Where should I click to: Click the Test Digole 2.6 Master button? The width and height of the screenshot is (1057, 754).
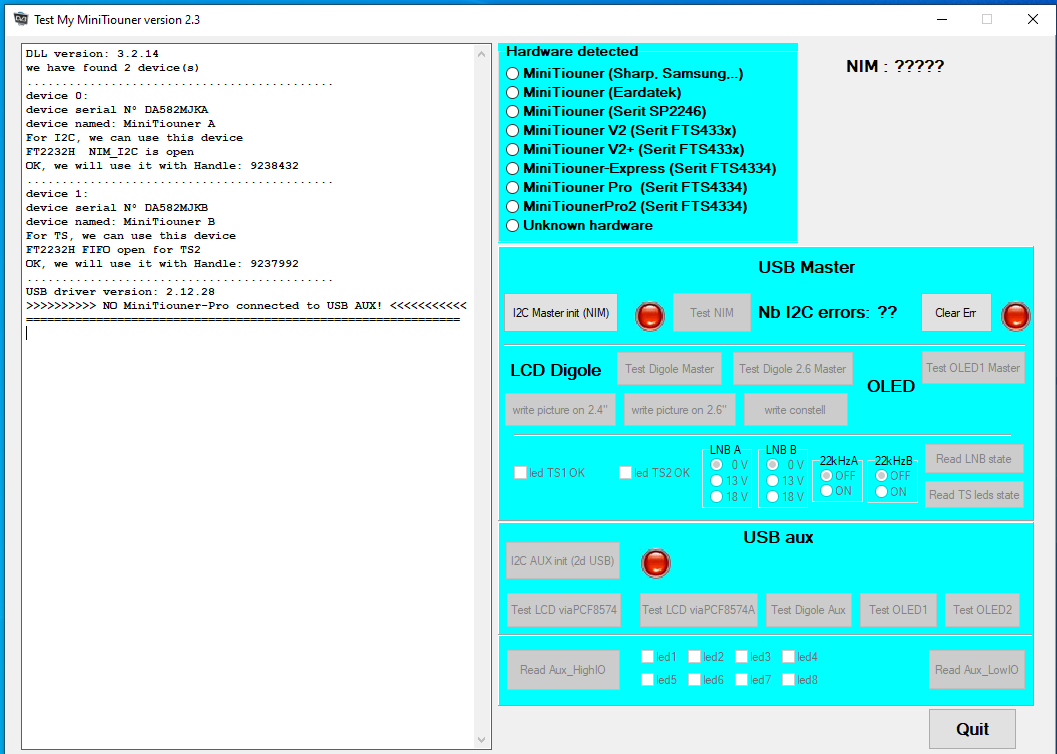pos(792,369)
